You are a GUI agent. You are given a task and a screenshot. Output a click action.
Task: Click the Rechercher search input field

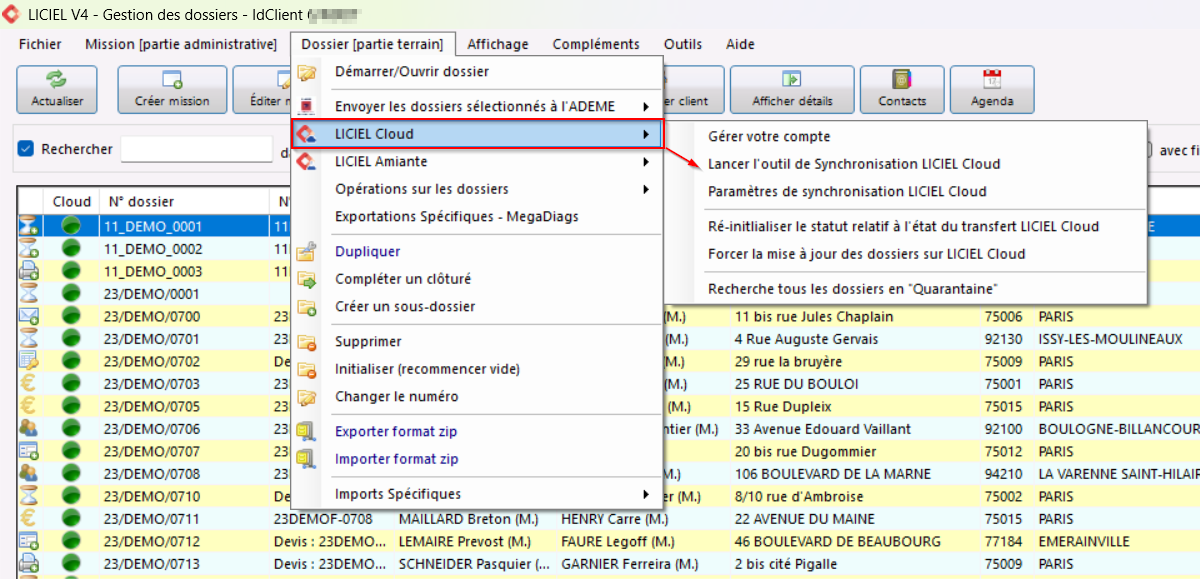(x=197, y=149)
